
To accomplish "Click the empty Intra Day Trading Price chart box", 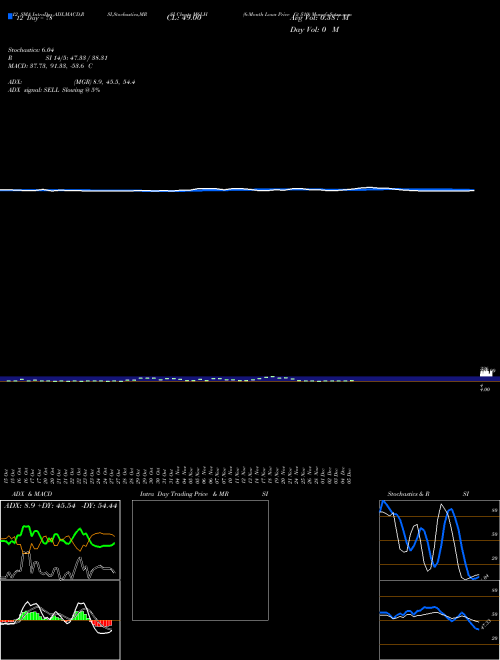I will coord(200,560).
